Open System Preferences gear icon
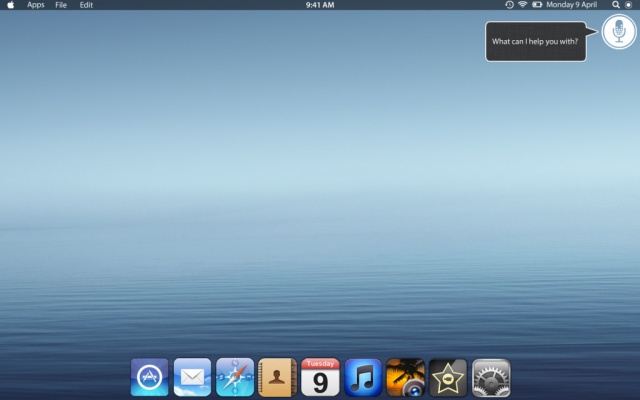Screen dimensions: 640x400 pos(491,378)
